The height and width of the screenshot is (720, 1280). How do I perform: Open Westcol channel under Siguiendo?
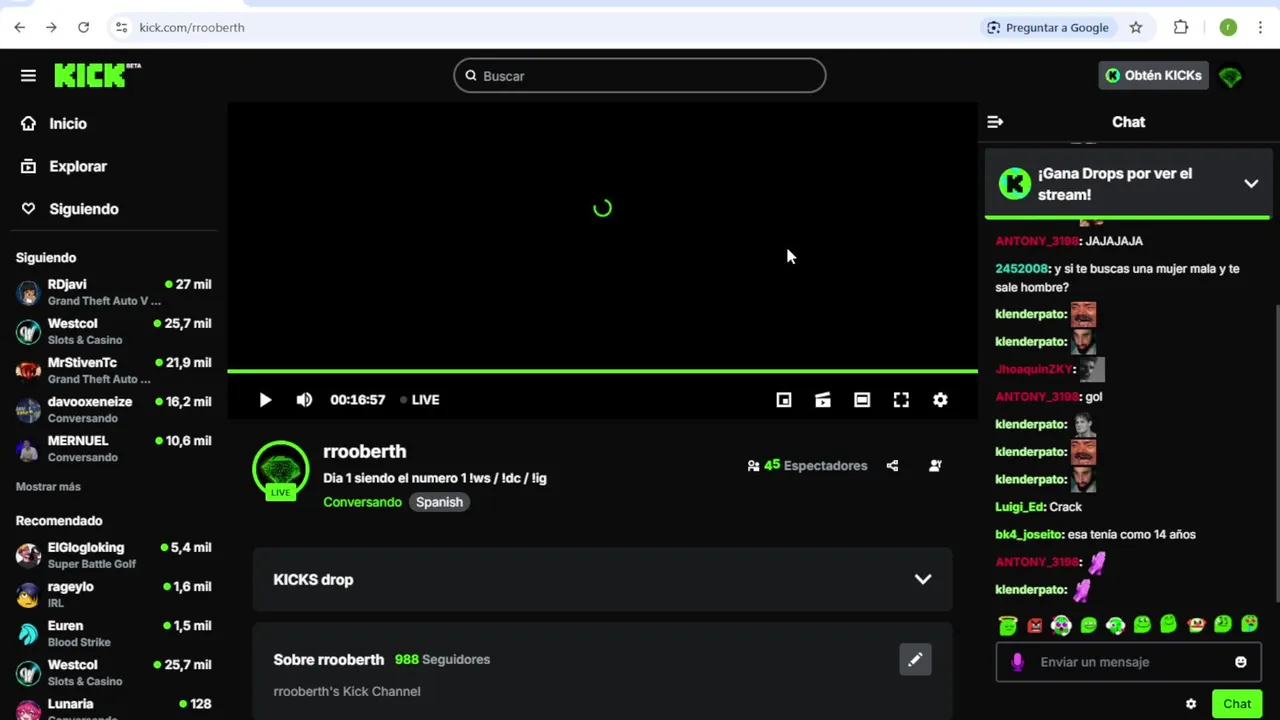point(113,331)
